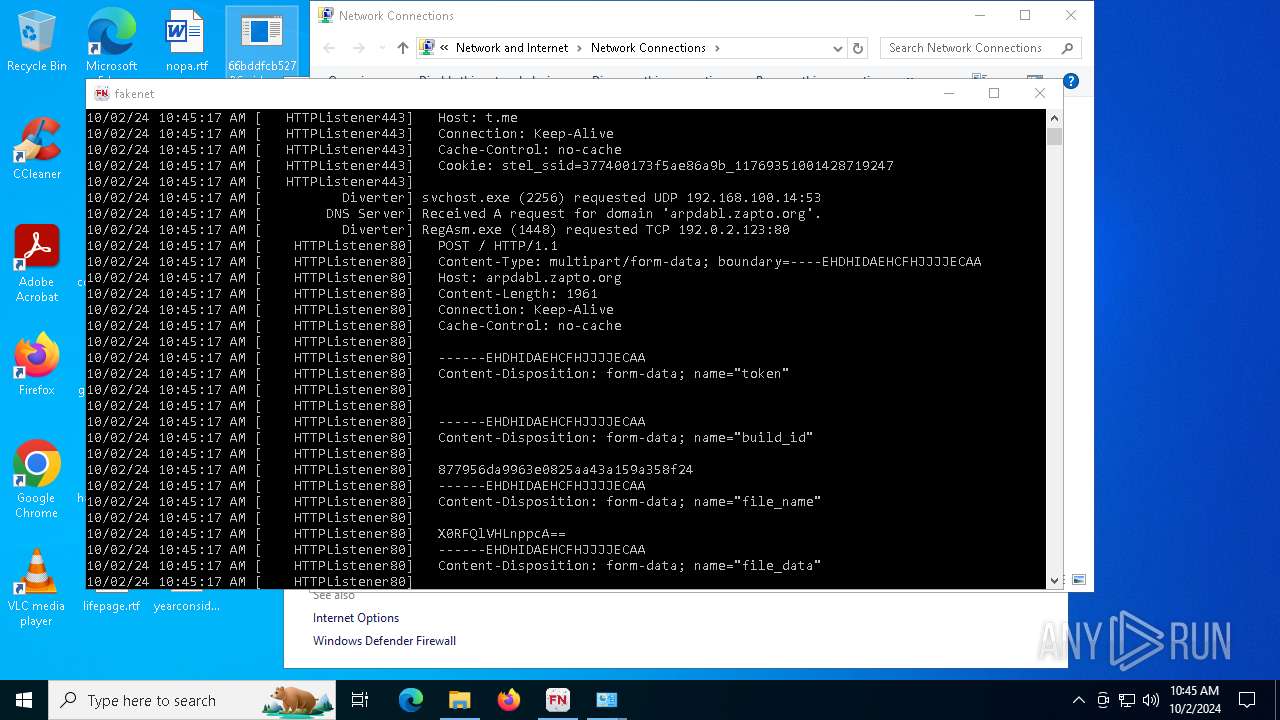1280x720 pixels.
Task: Click the svchost.exe (2256) requested UDP line
Action: point(621,198)
